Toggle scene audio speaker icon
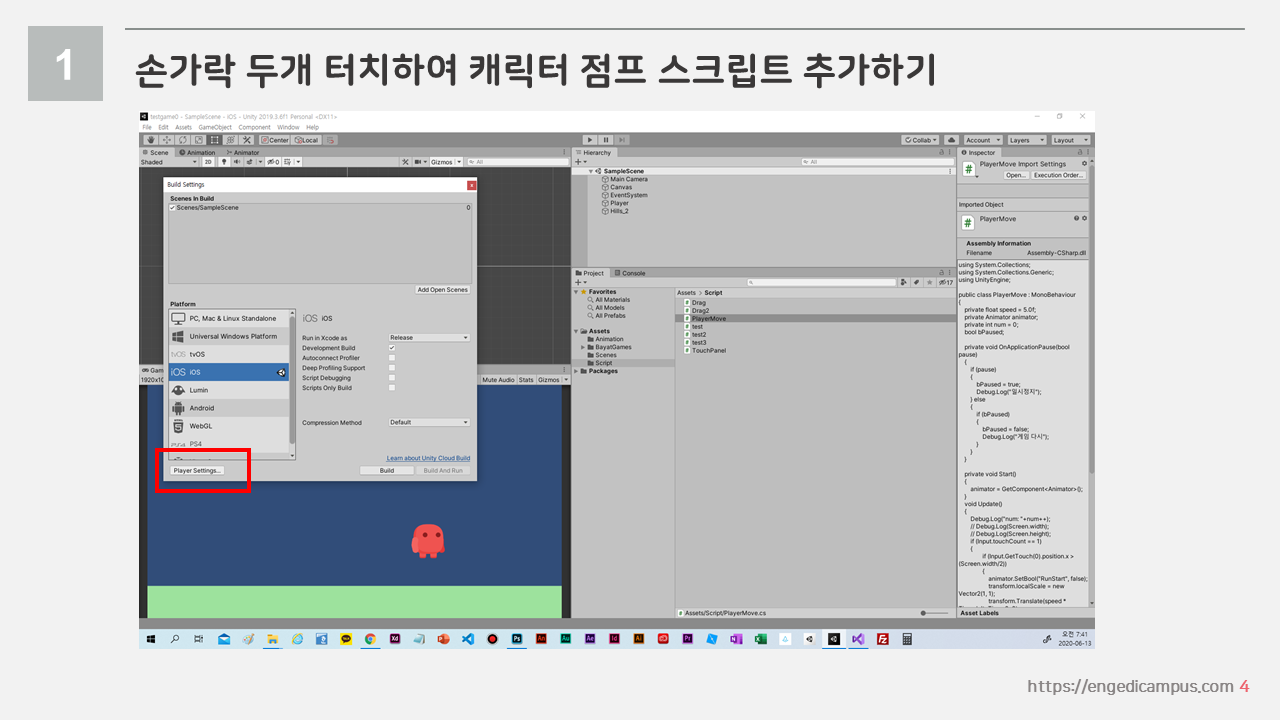This screenshot has width=1280, height=720. [x=238, y=162]
